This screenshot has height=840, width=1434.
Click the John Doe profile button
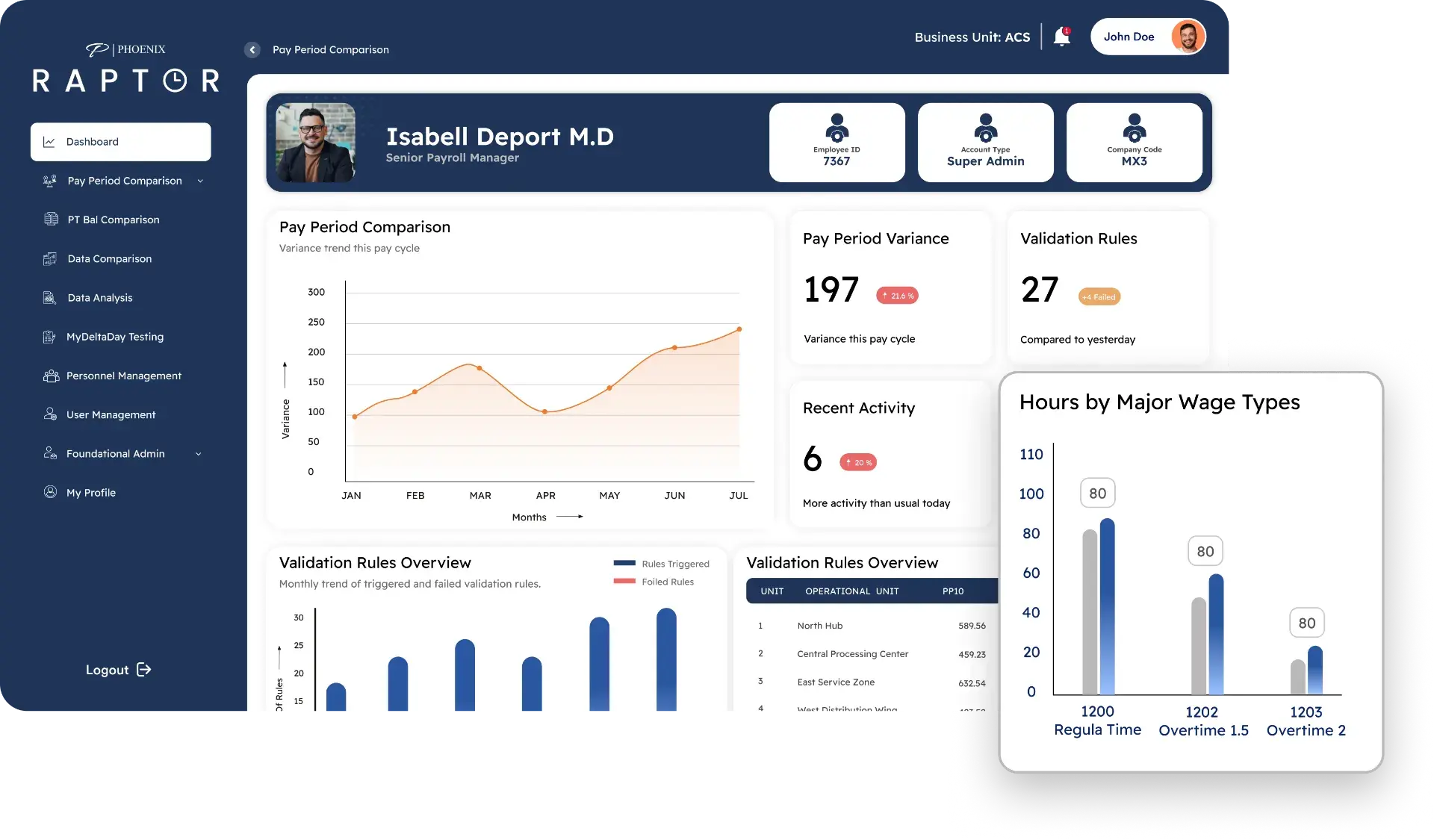point(1148,36)
